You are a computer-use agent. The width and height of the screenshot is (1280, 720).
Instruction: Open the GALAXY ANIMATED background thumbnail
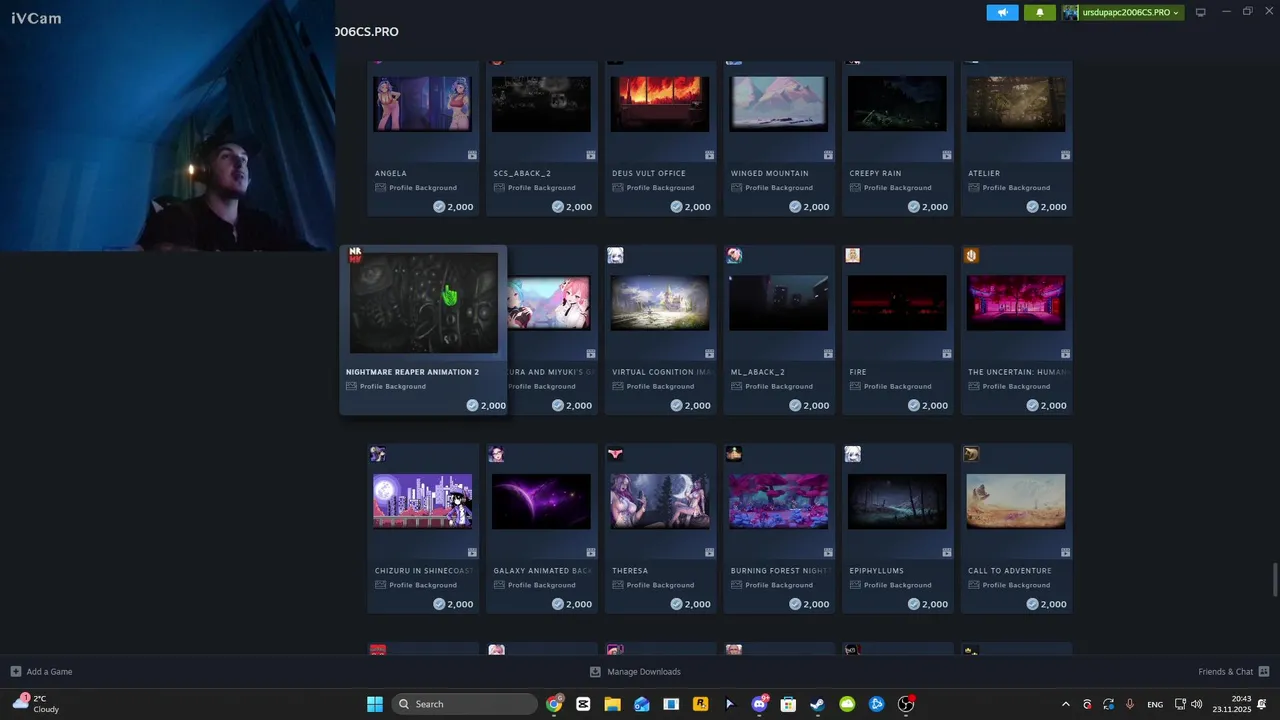click(x=541, y=501)
